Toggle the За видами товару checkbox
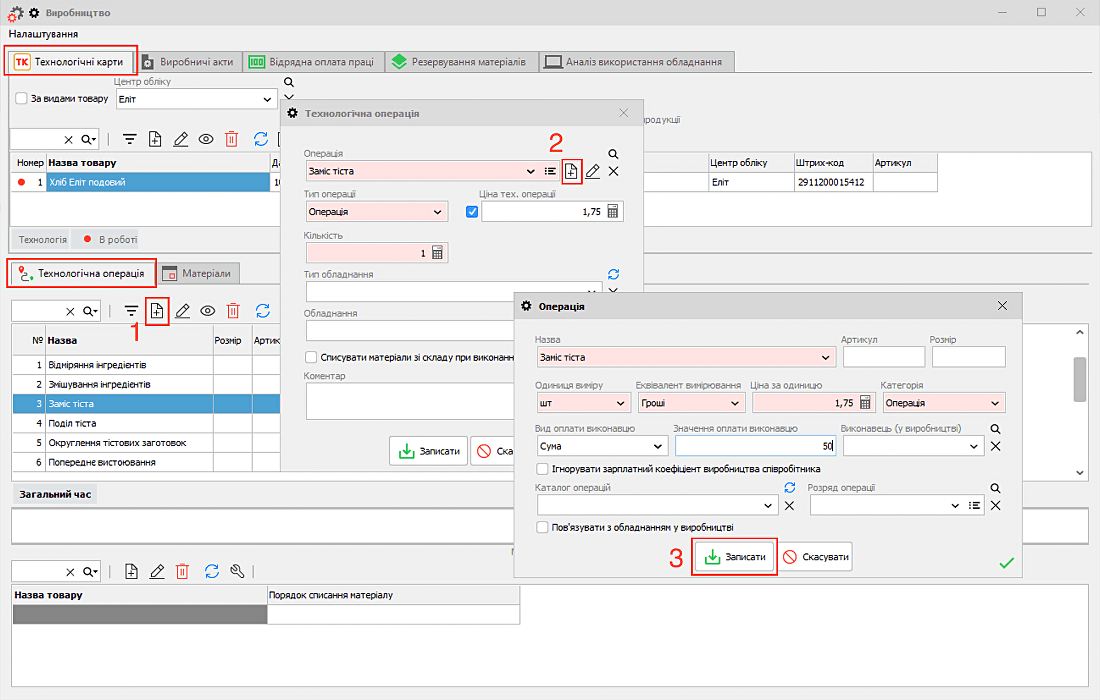 coord(22,99)
